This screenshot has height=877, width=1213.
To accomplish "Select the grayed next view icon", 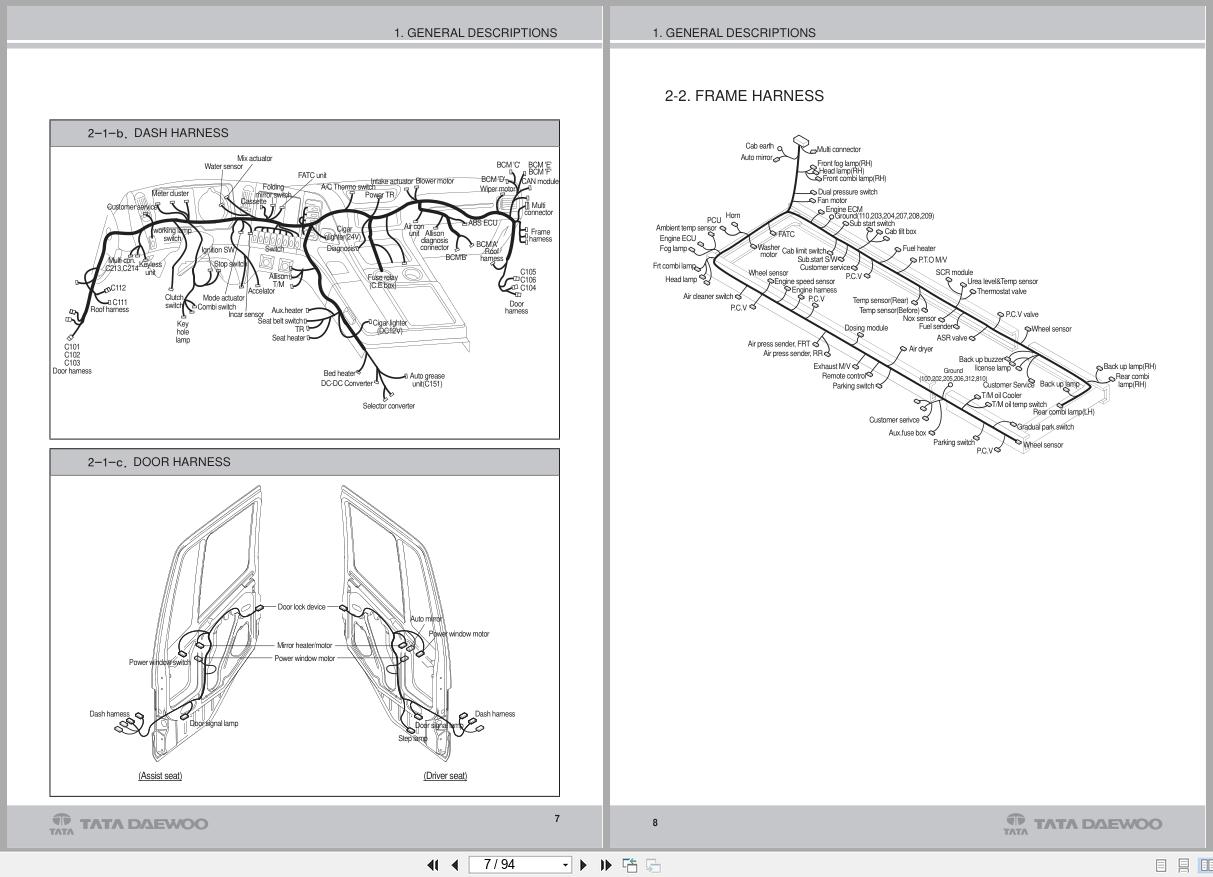I will pos(652,864).
